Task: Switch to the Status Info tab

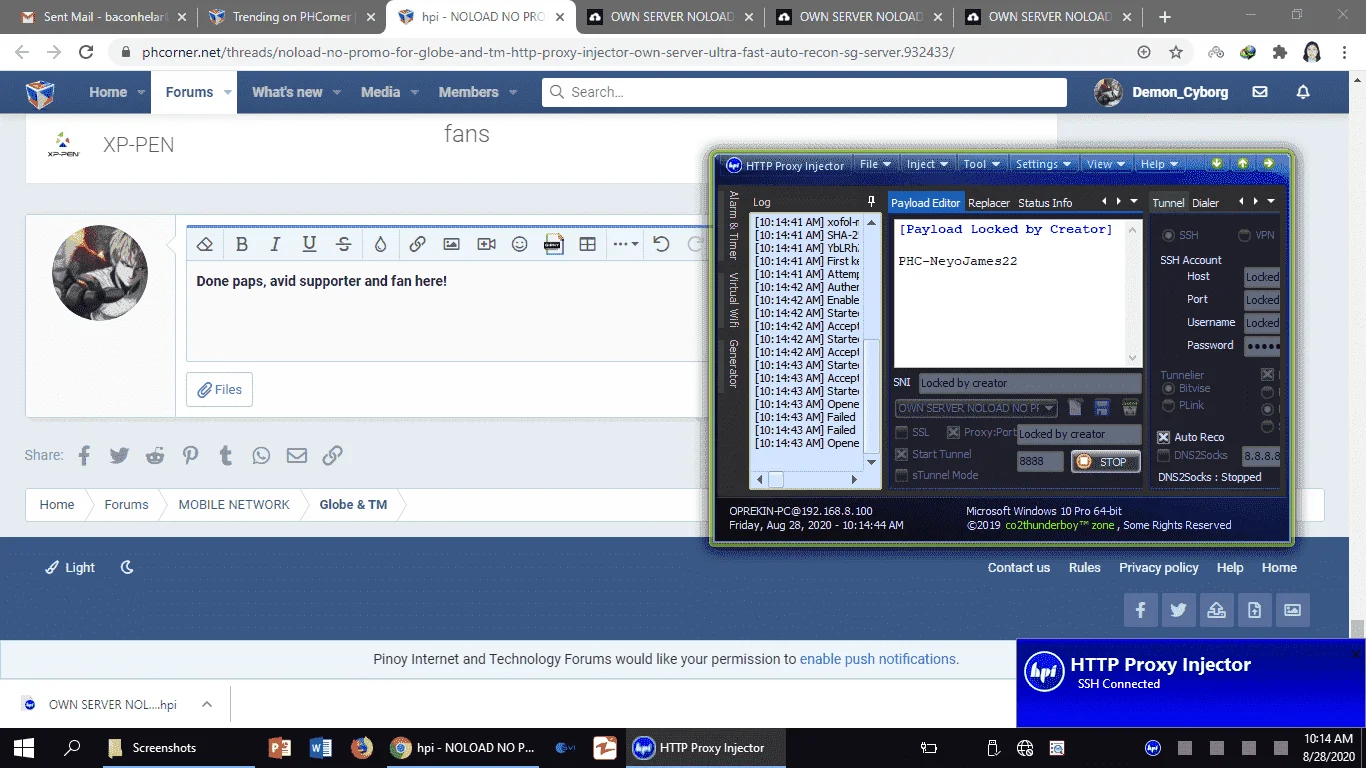Action: click(1045, 203)
